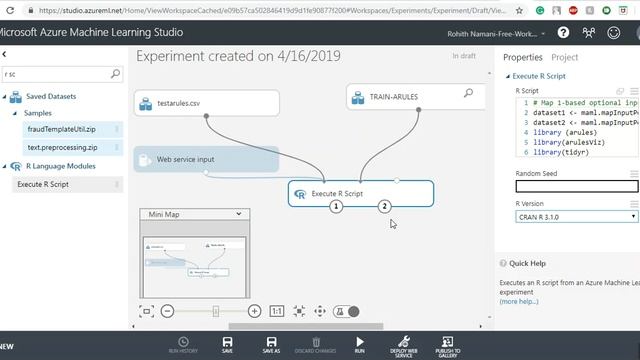
Task: Click the first browser extension icon
Action: point(540,11)
